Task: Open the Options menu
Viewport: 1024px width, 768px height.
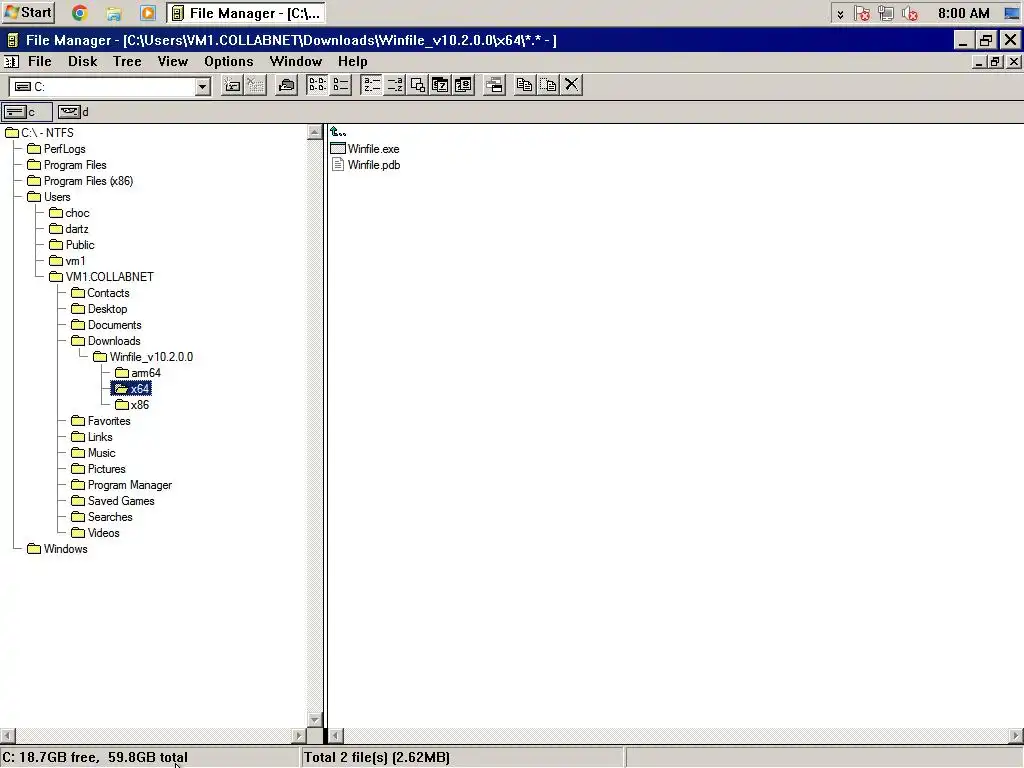Action: point(229,61)
